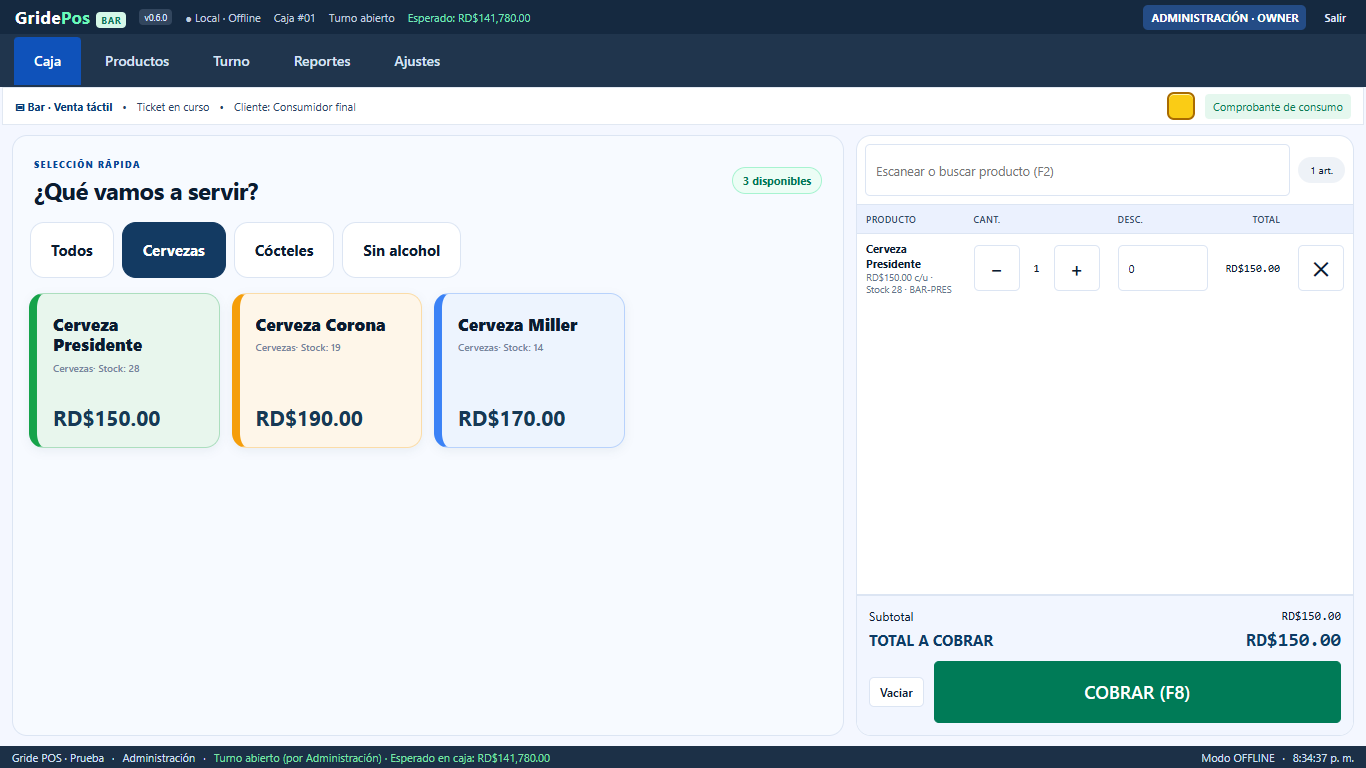Select the Comprobante de consumo badge
The image size is (1366, 768).
click(x=1278, y=107)
